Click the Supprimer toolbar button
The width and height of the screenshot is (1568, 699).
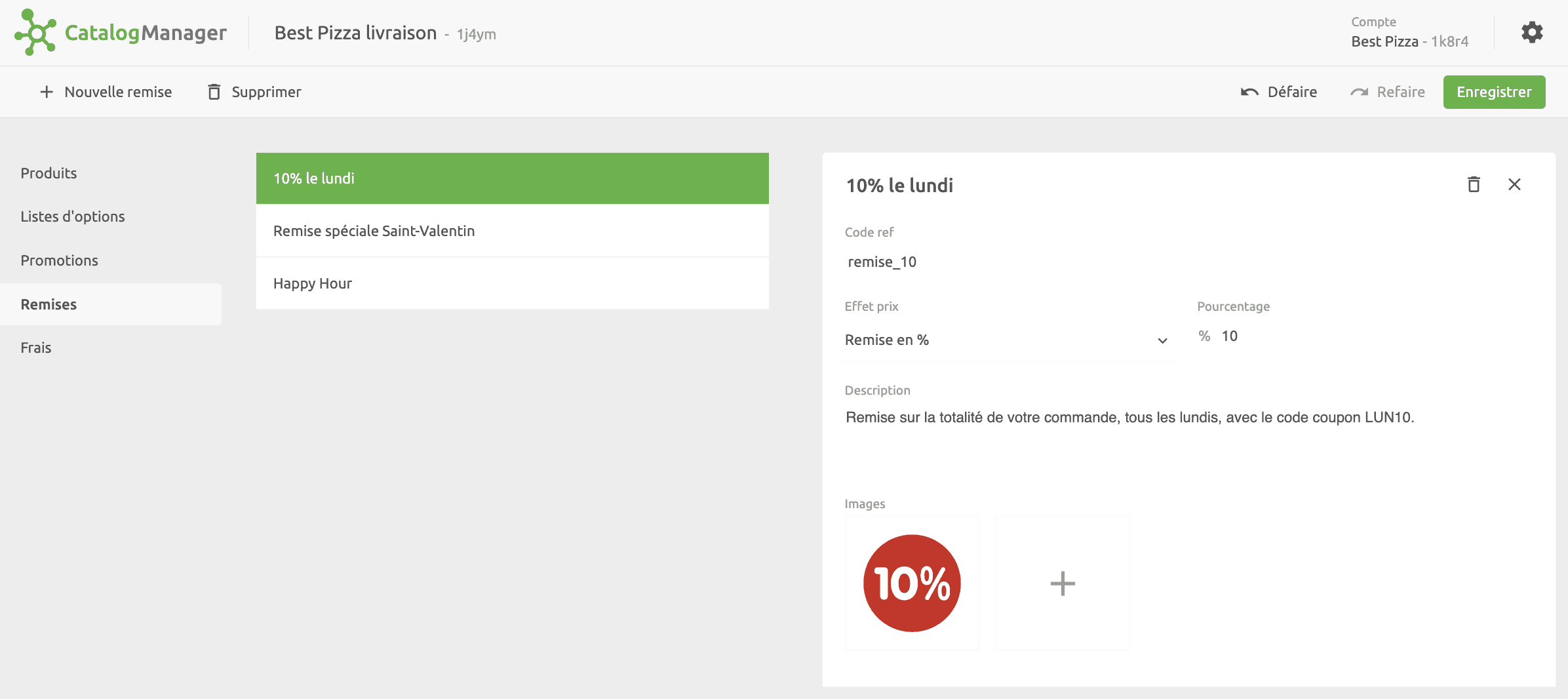point(266,92)
